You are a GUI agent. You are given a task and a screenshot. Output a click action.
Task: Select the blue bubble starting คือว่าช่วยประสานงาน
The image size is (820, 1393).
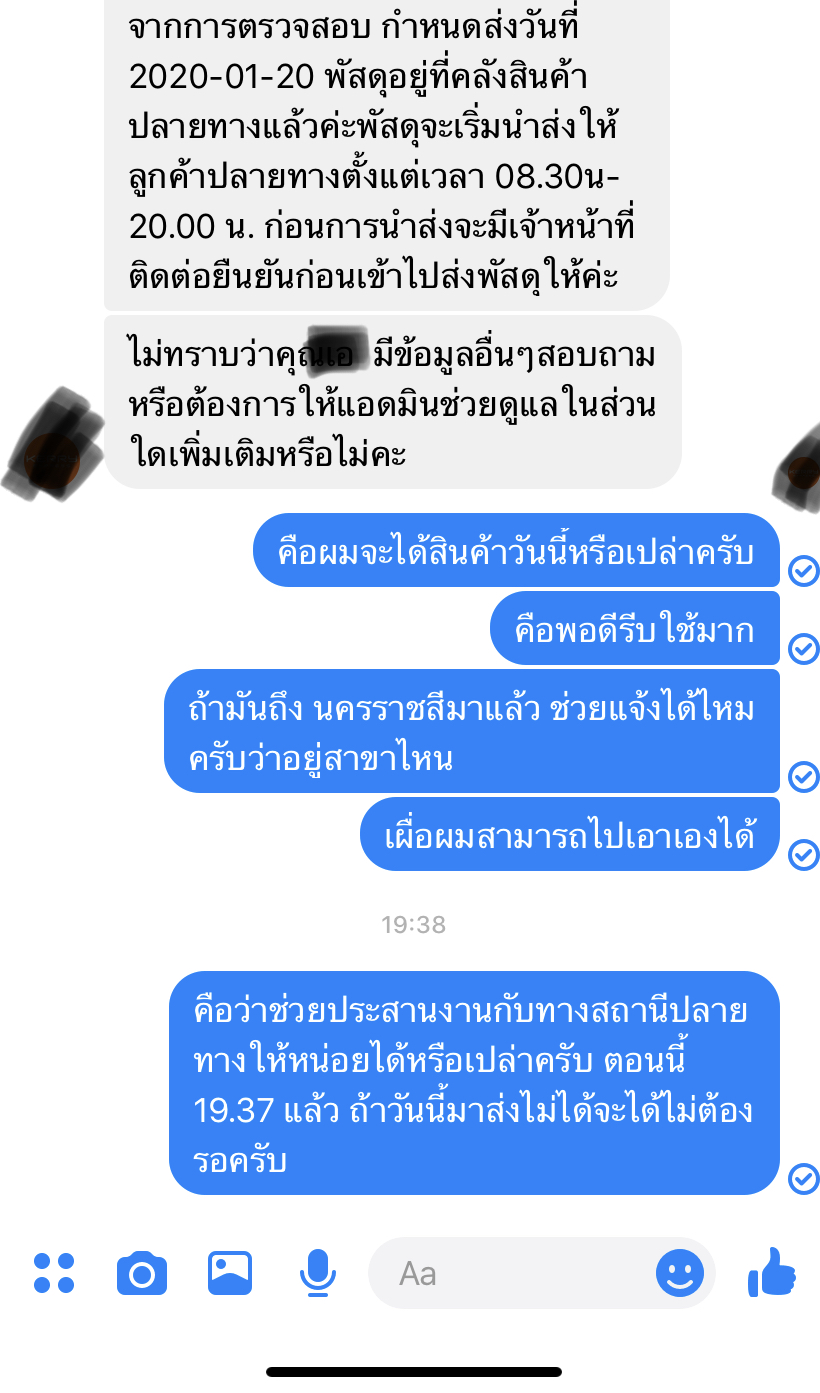pyautogui.click(x=474, y=1083)
